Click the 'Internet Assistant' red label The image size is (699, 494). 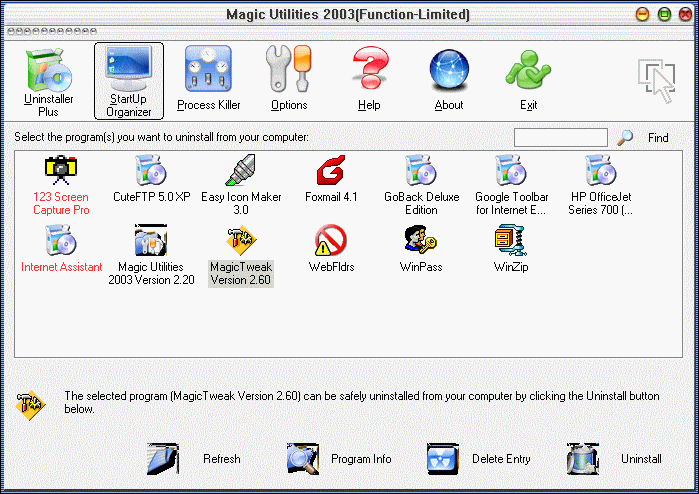[62, 267]
